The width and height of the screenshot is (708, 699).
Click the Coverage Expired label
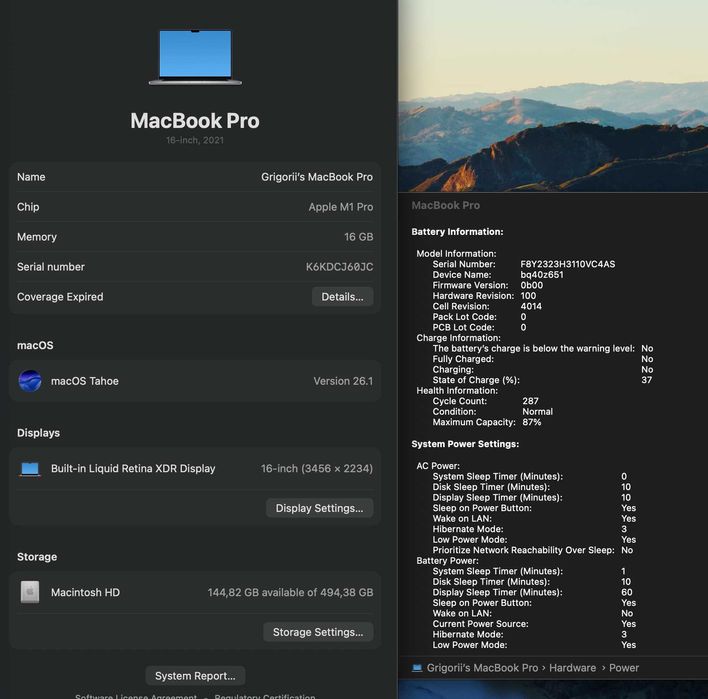(x=60, y=297)
